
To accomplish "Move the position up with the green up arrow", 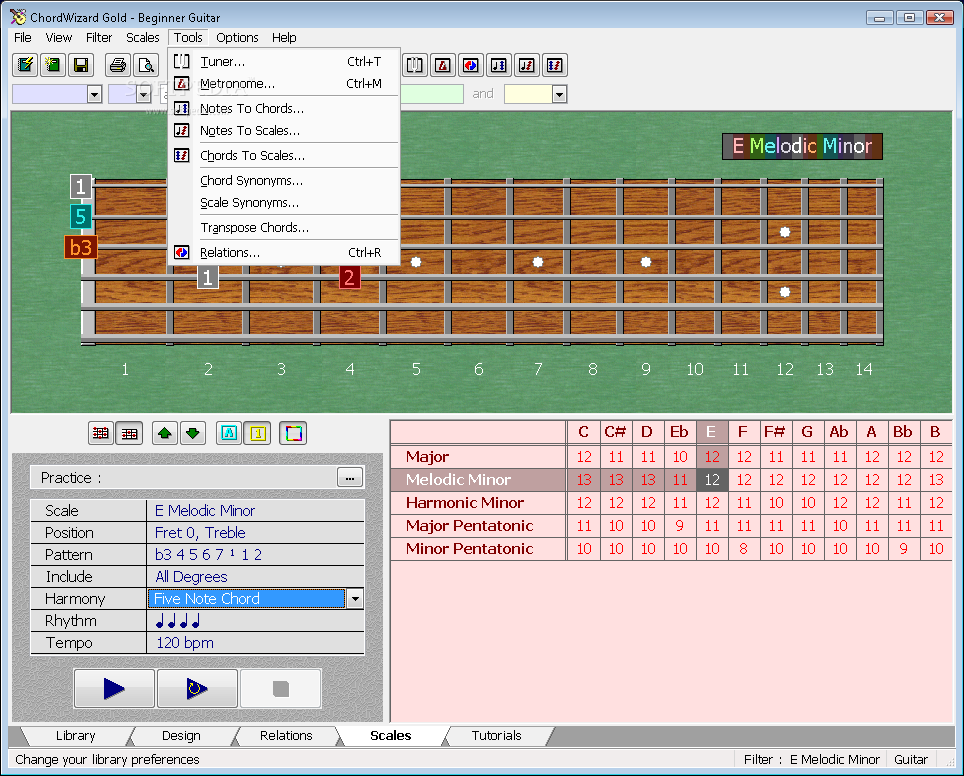I will pos(164,433).
